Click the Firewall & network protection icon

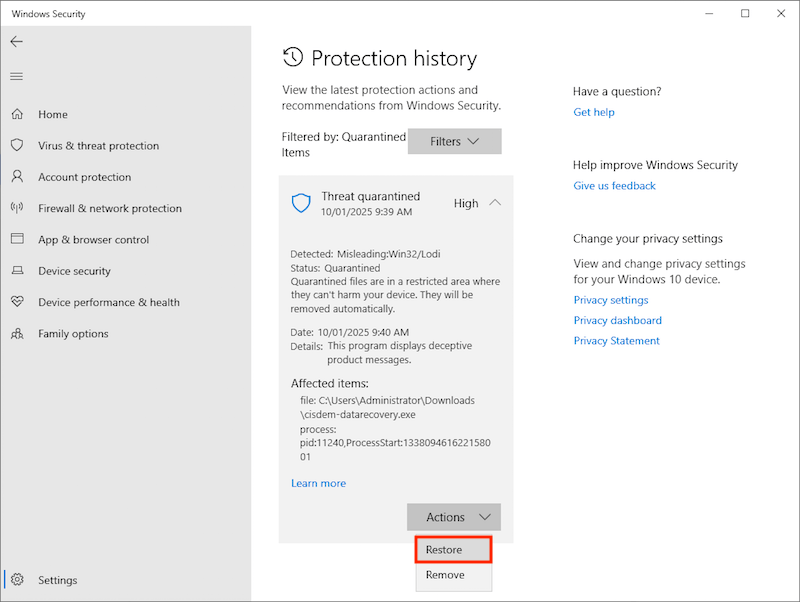coord(17,208)
